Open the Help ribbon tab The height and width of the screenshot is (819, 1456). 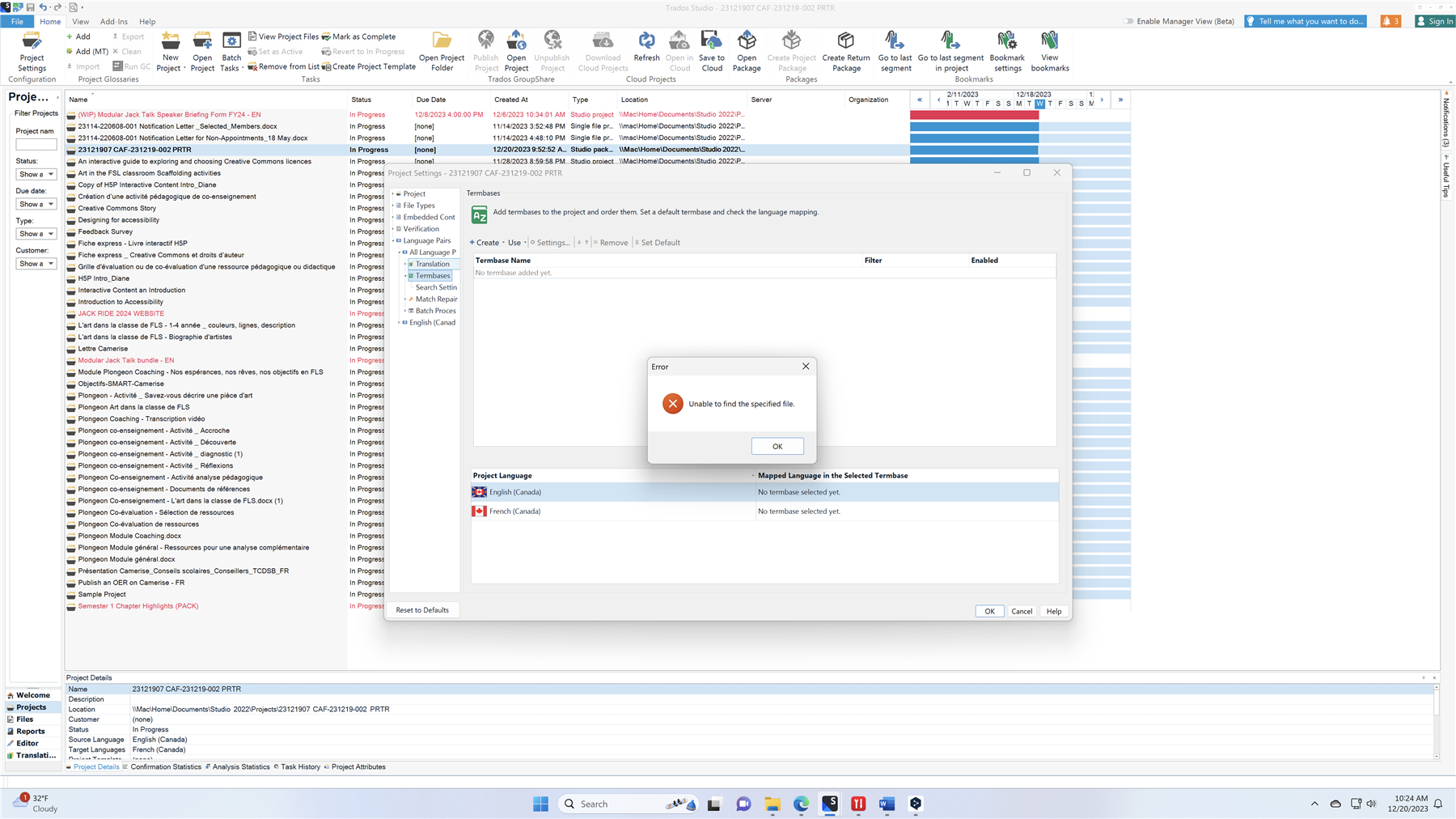(x=147, y=21)
